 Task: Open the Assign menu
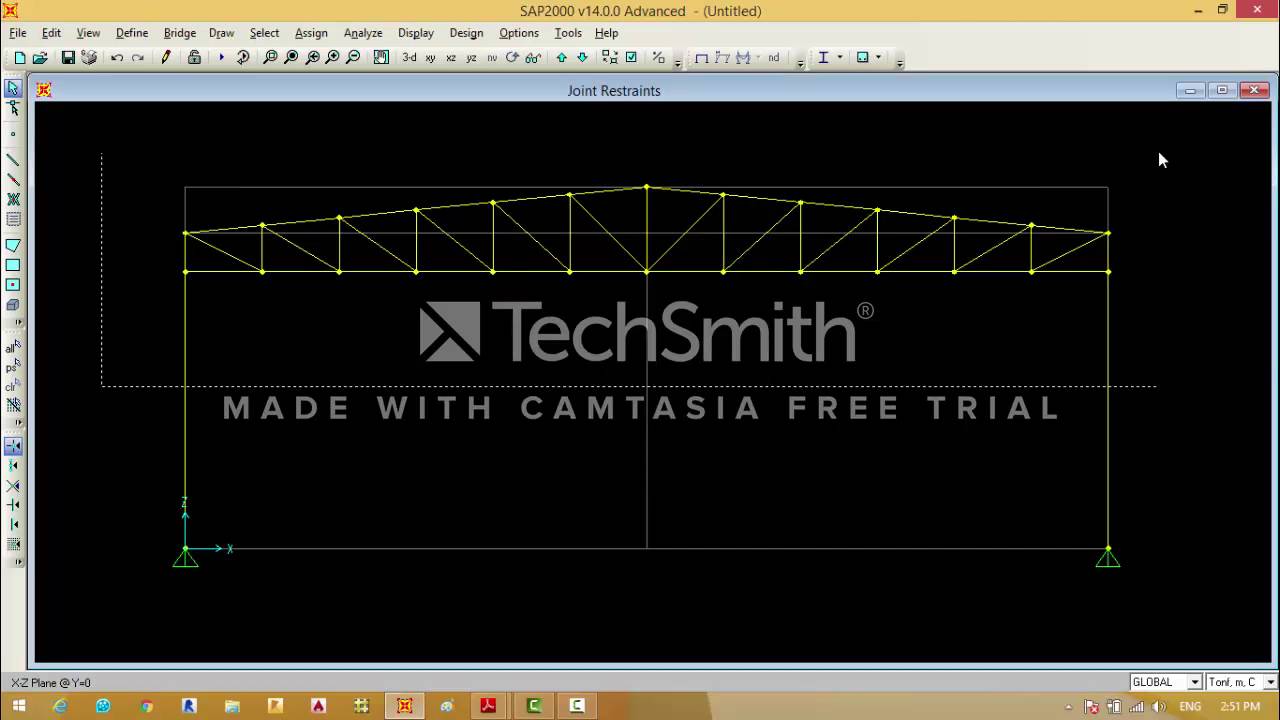(x=311, y=33)
